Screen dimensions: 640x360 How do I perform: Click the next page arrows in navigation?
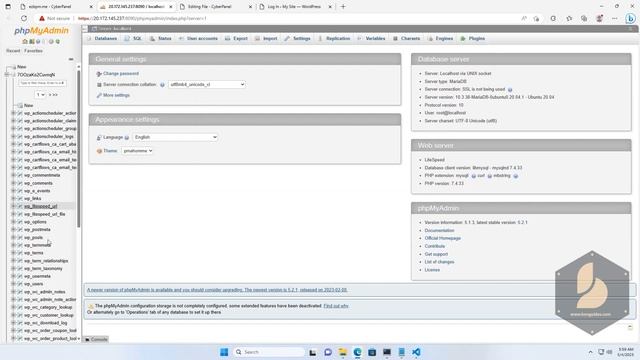pos(53,95)
